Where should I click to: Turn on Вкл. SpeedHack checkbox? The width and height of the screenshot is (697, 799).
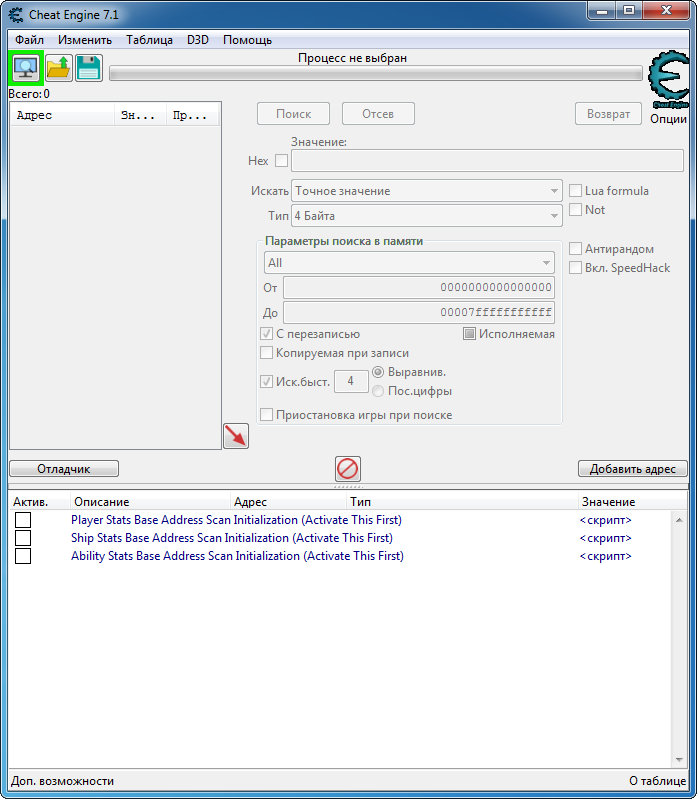click(x=575, y=268)
